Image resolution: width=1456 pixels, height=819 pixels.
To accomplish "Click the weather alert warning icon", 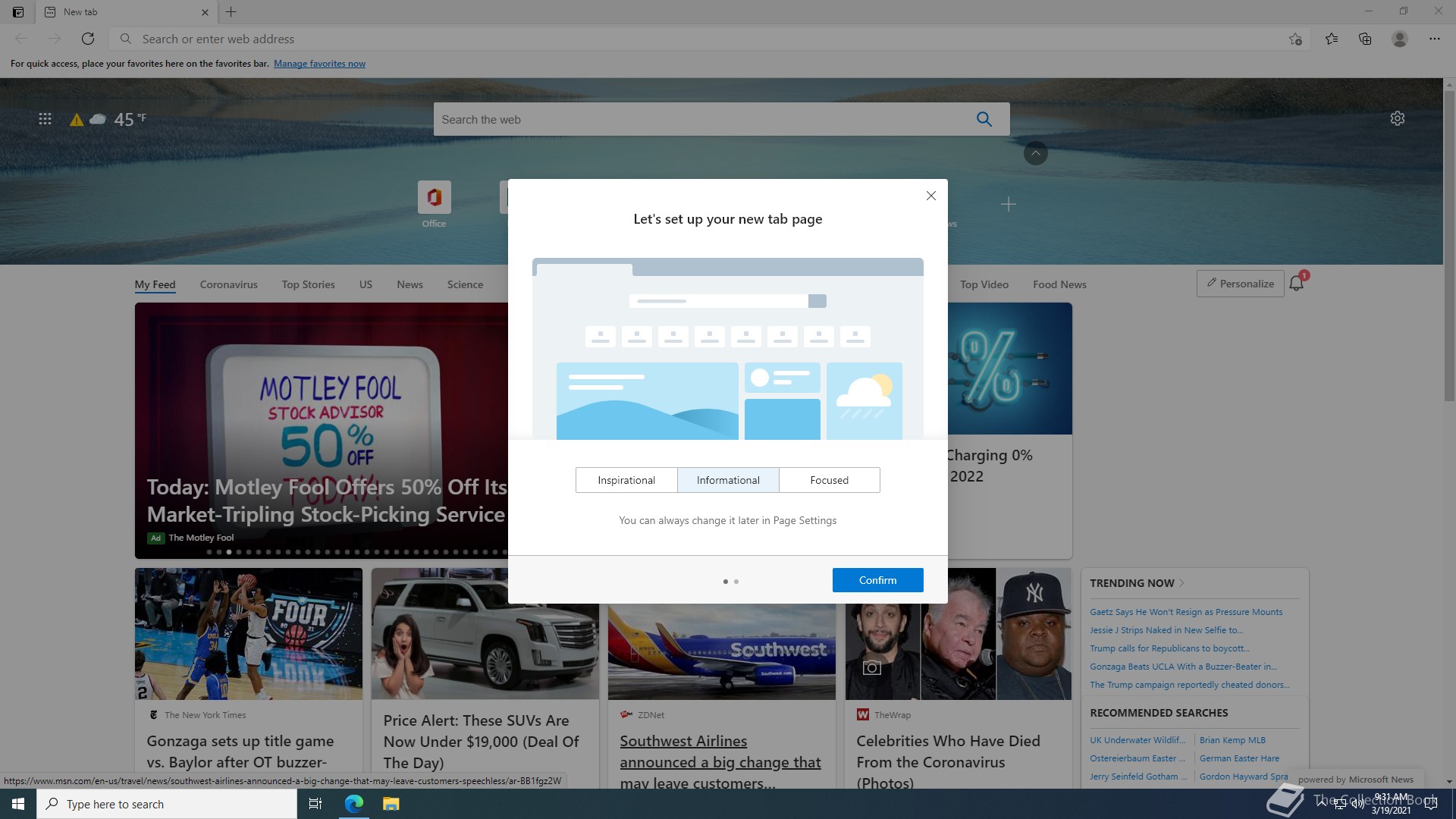I will click(77, 120).
